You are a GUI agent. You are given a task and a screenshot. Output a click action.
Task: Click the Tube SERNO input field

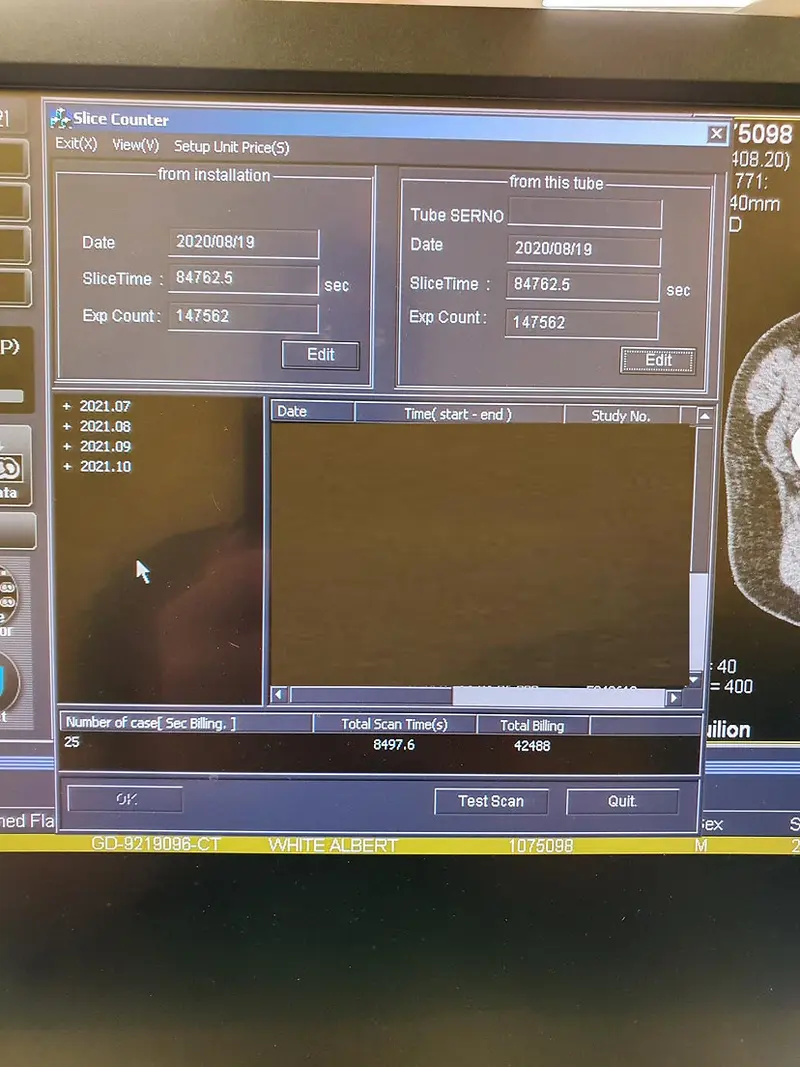[x=584, y=214]
